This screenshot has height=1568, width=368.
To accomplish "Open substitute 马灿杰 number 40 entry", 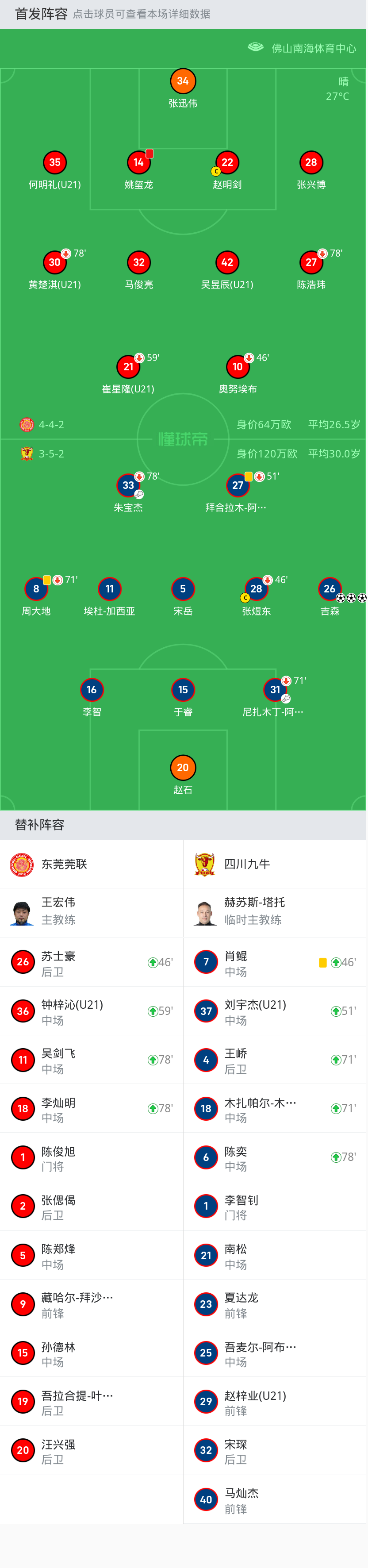I will point(276,1499).
